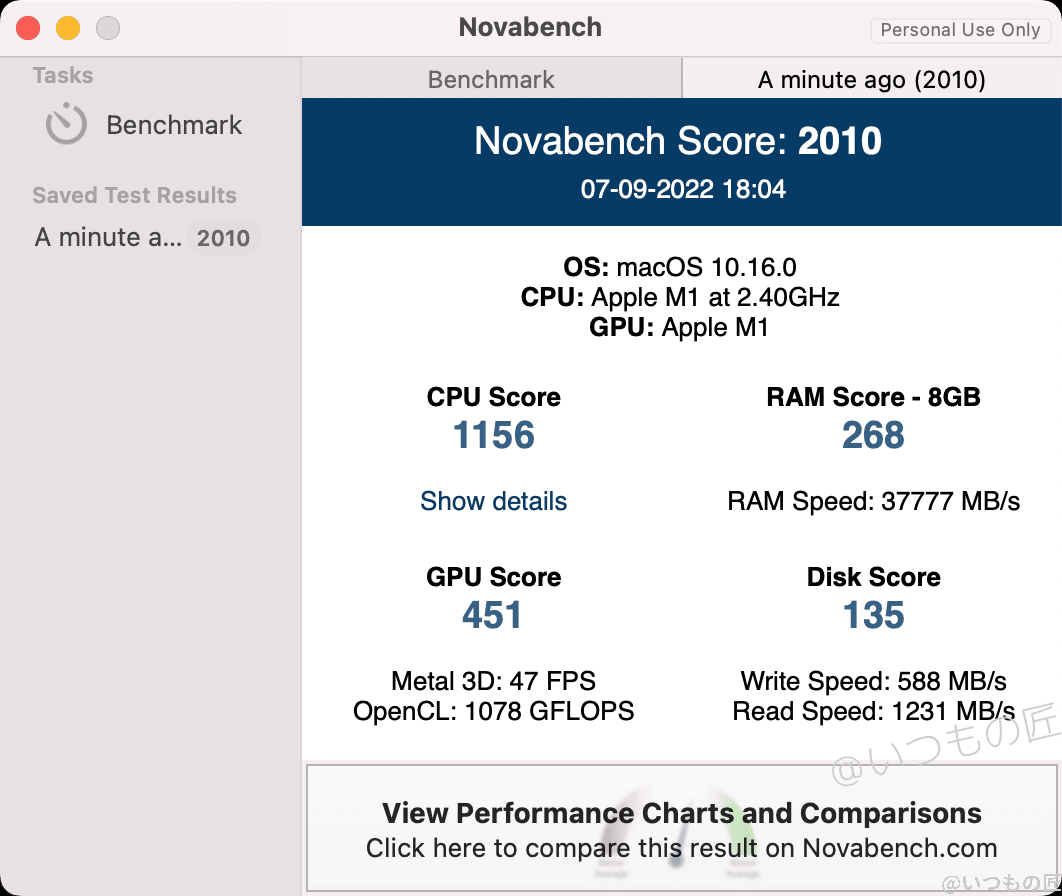Viewport: 1062px width, 896px height.
Task: Click the yellow minimize window button
Action: 68,28
